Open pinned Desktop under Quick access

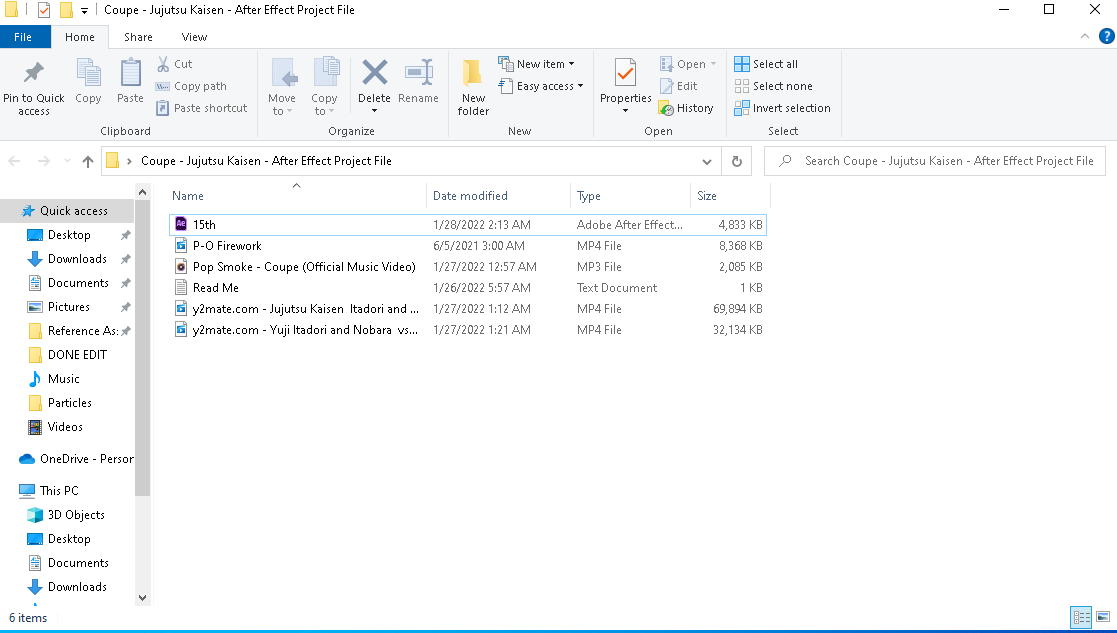(69, 235)
